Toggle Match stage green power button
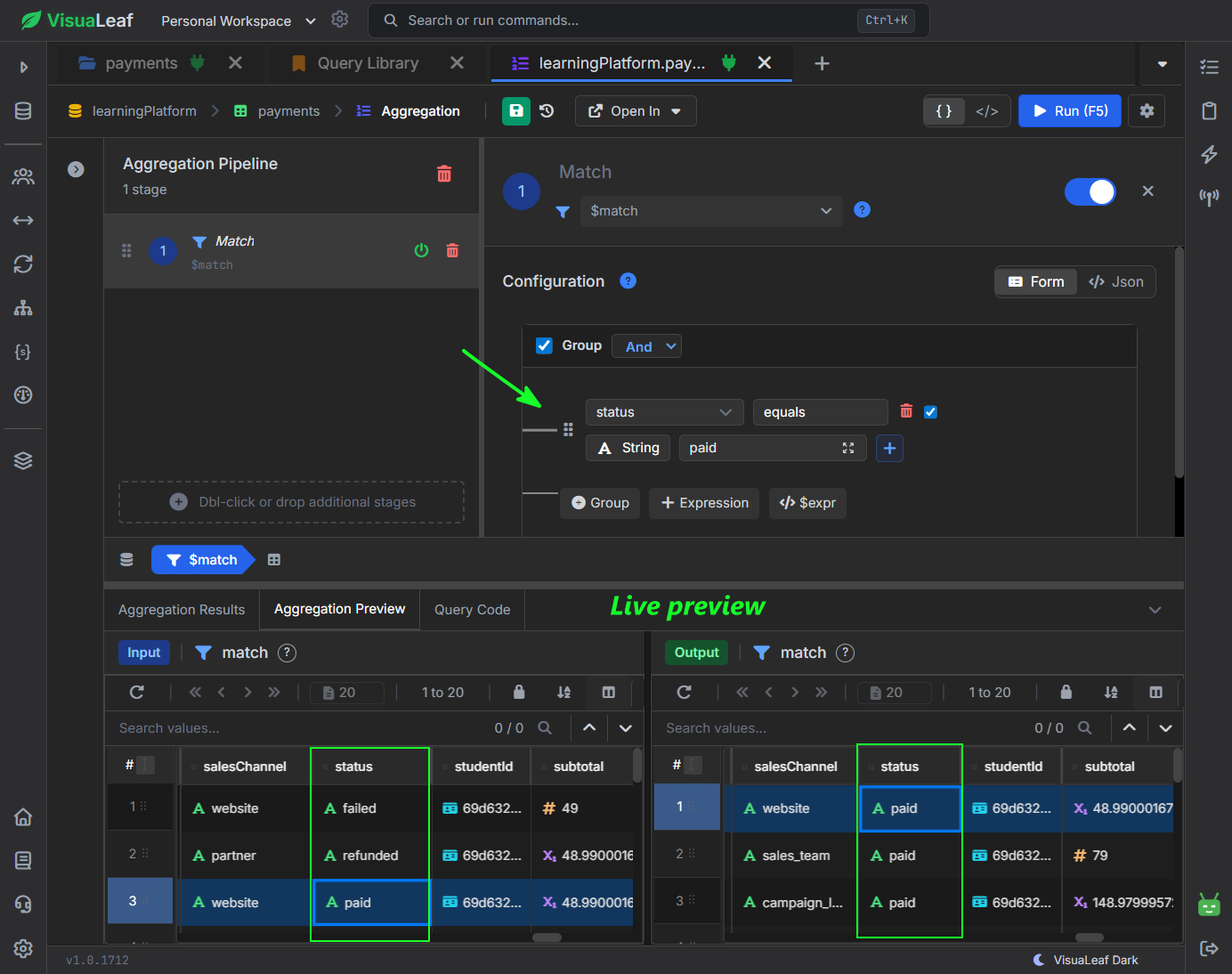The image size is (1232, 974). tap(422, 250)
